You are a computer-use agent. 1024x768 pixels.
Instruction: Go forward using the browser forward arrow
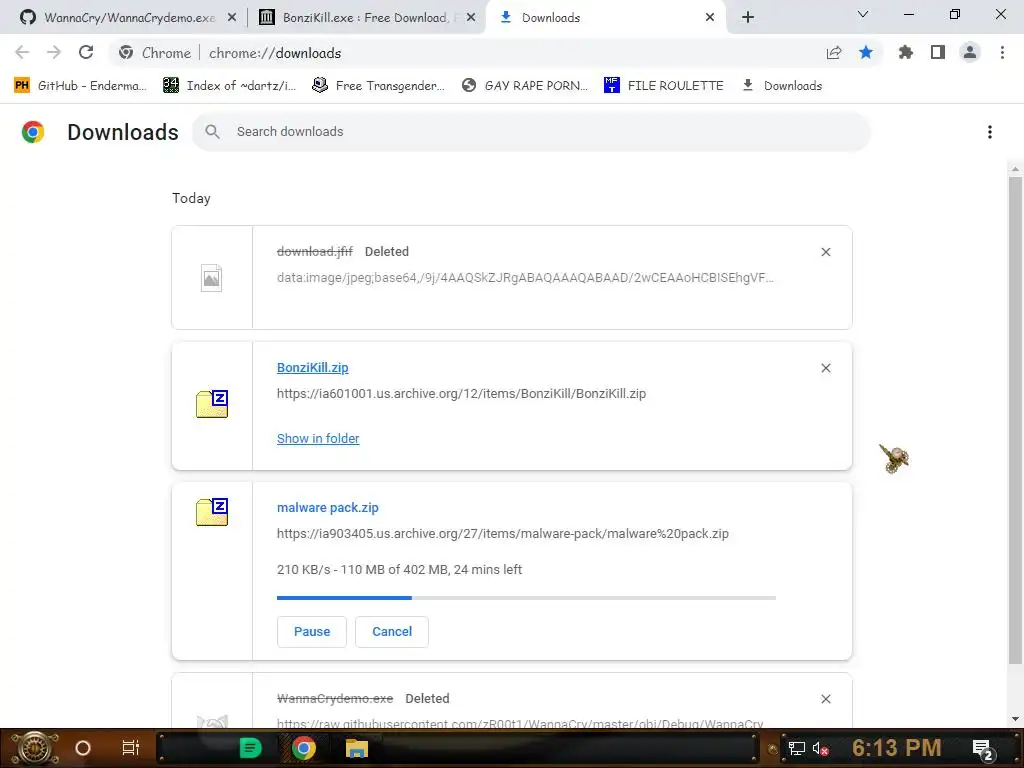click(54, 52)
